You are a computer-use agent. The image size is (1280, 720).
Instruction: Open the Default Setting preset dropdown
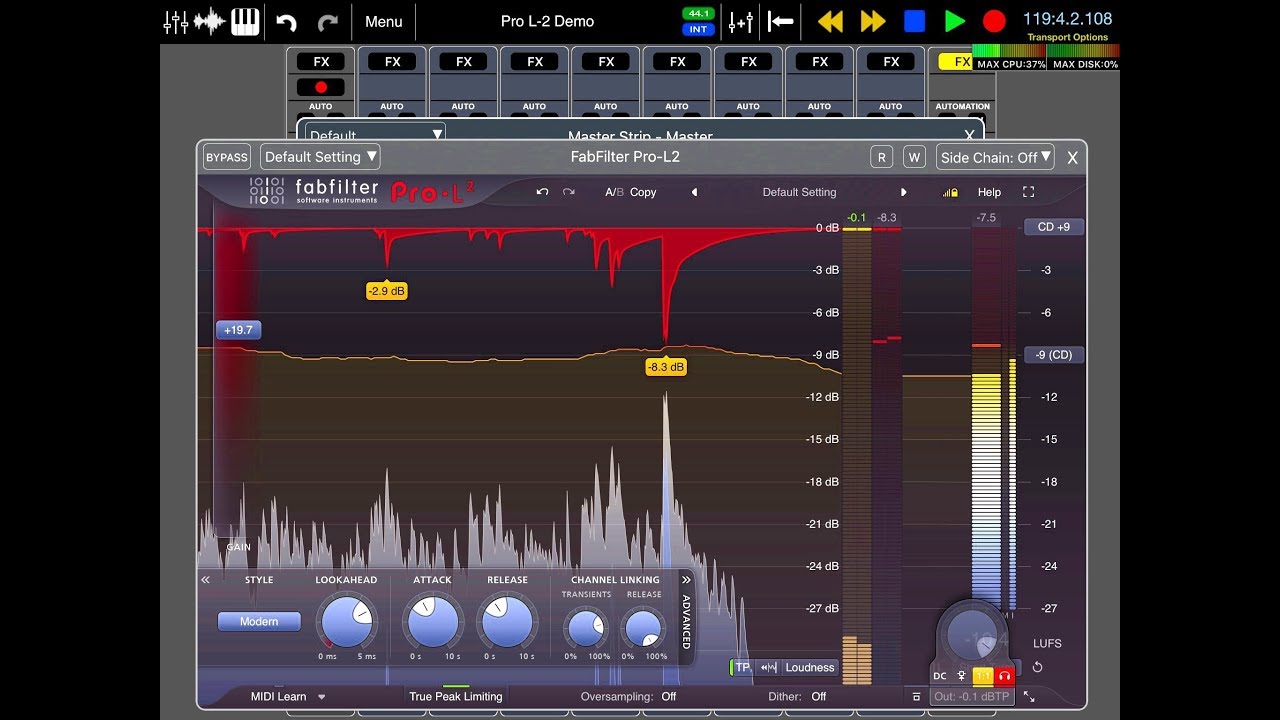click(x=320, y=157)
